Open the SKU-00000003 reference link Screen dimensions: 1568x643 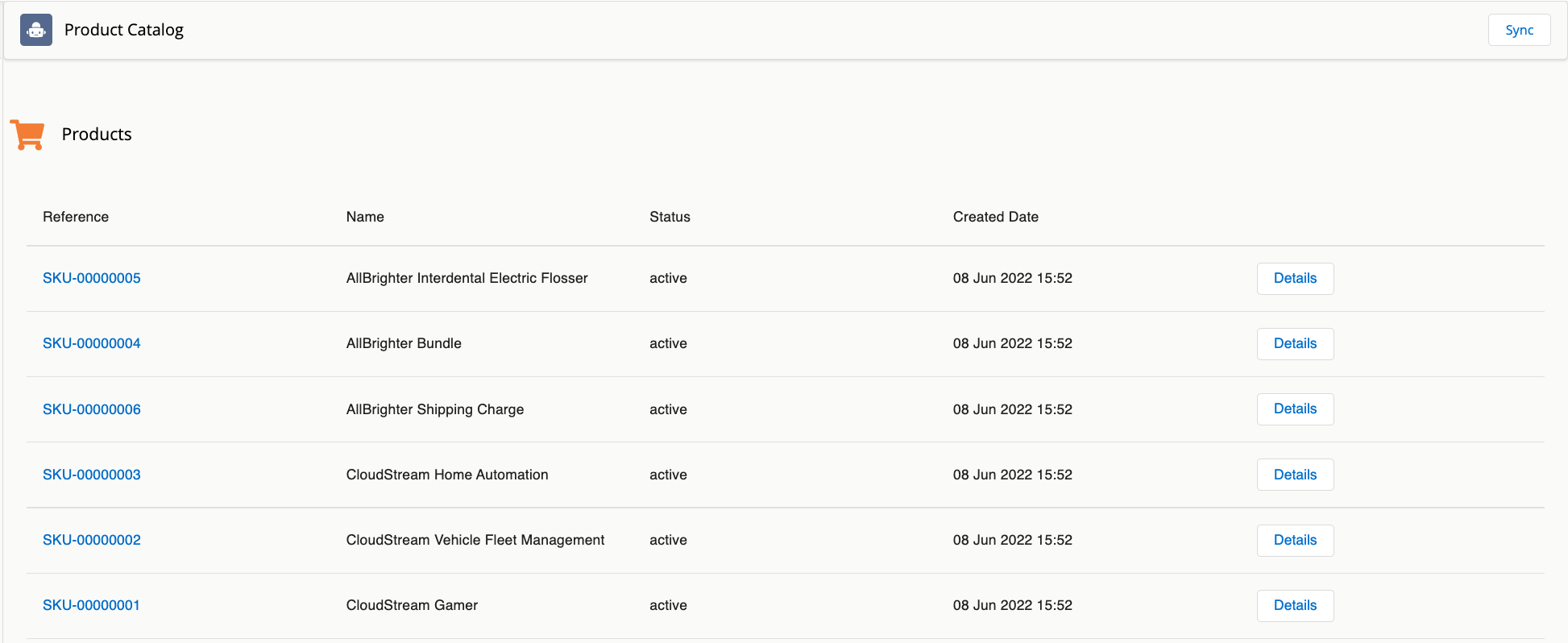click(92, 475)
